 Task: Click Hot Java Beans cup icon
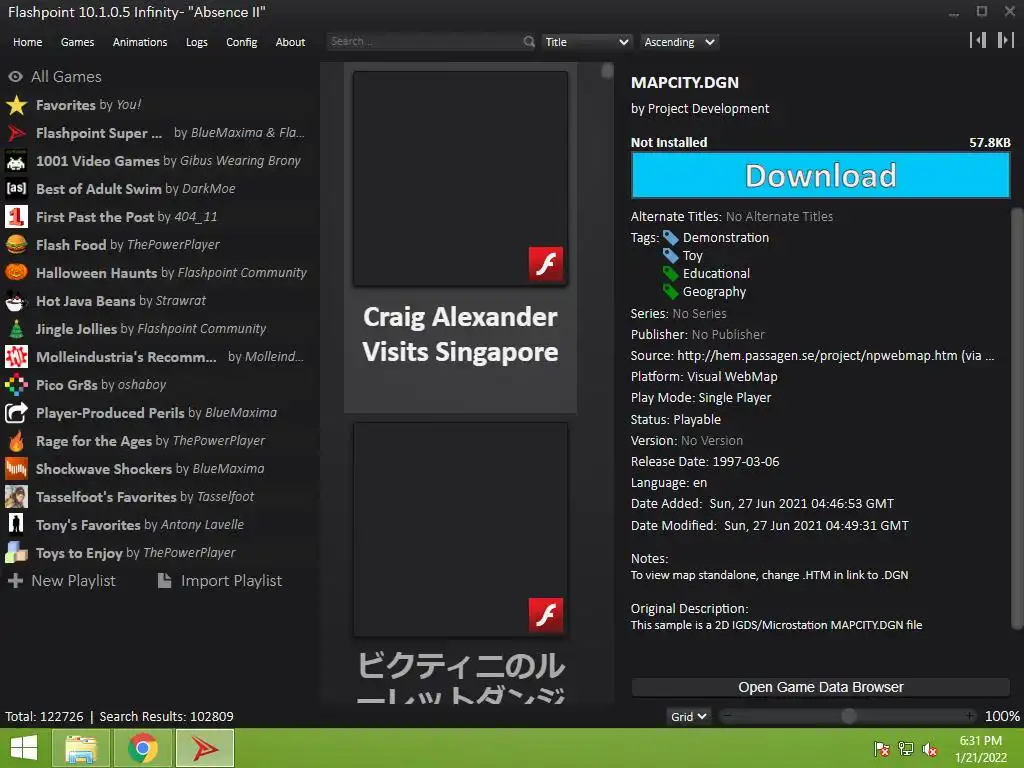point(16,301)
